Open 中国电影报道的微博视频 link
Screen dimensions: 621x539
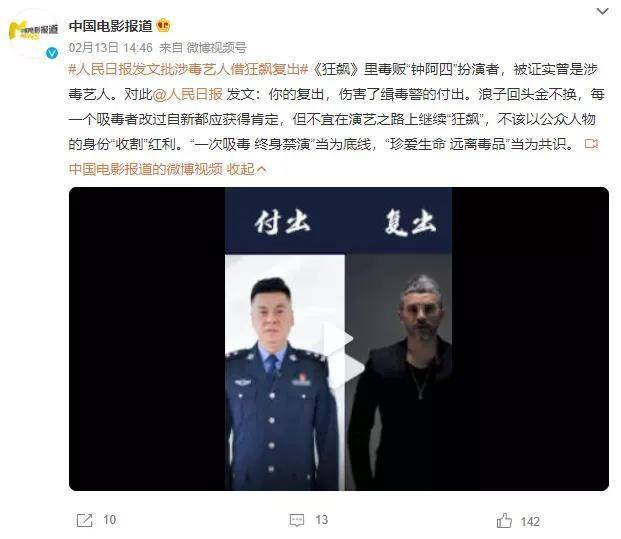(x=146, y=169)
